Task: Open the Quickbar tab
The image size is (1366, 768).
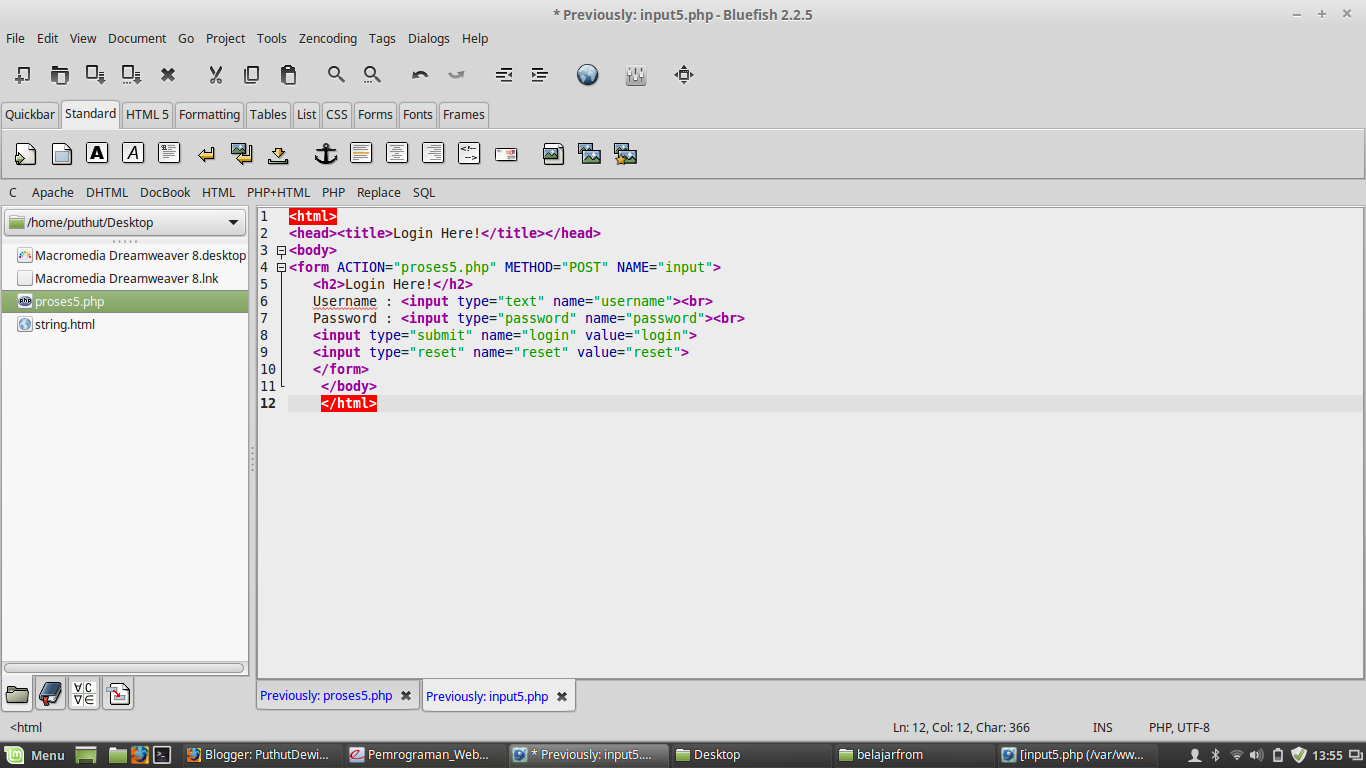Action: [30, 115]
